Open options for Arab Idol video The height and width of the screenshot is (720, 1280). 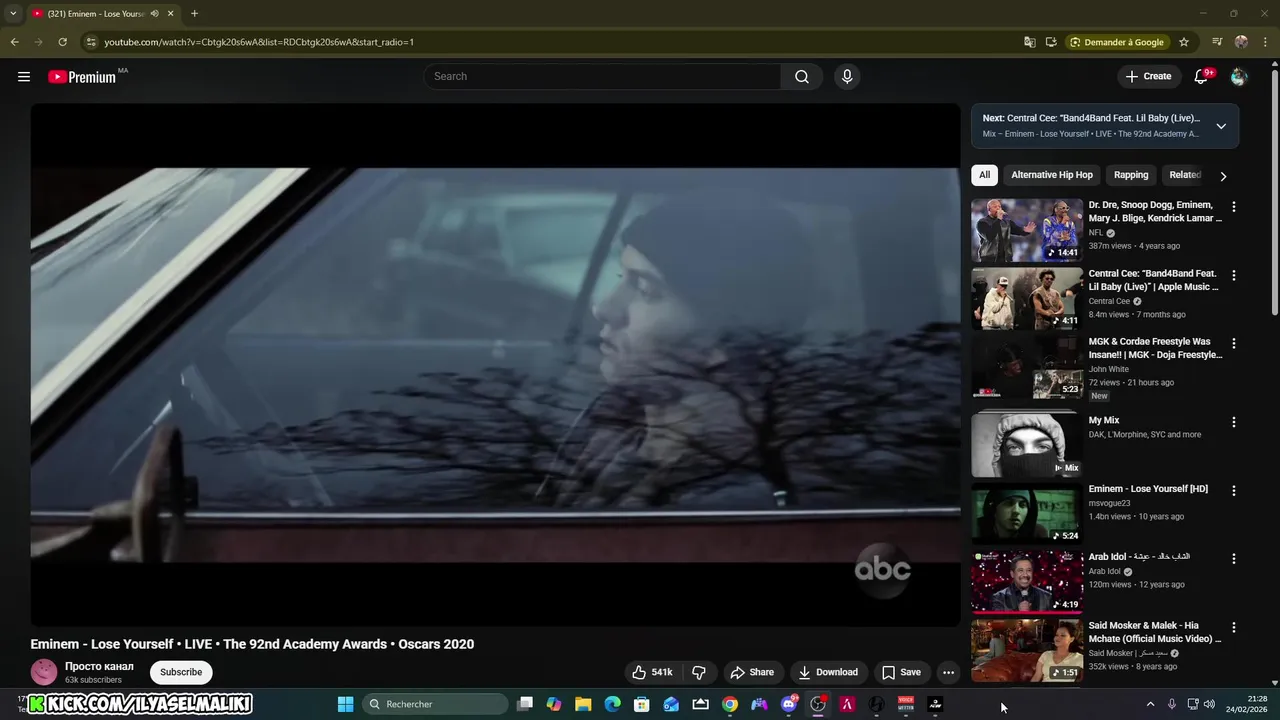point(1233,559)
